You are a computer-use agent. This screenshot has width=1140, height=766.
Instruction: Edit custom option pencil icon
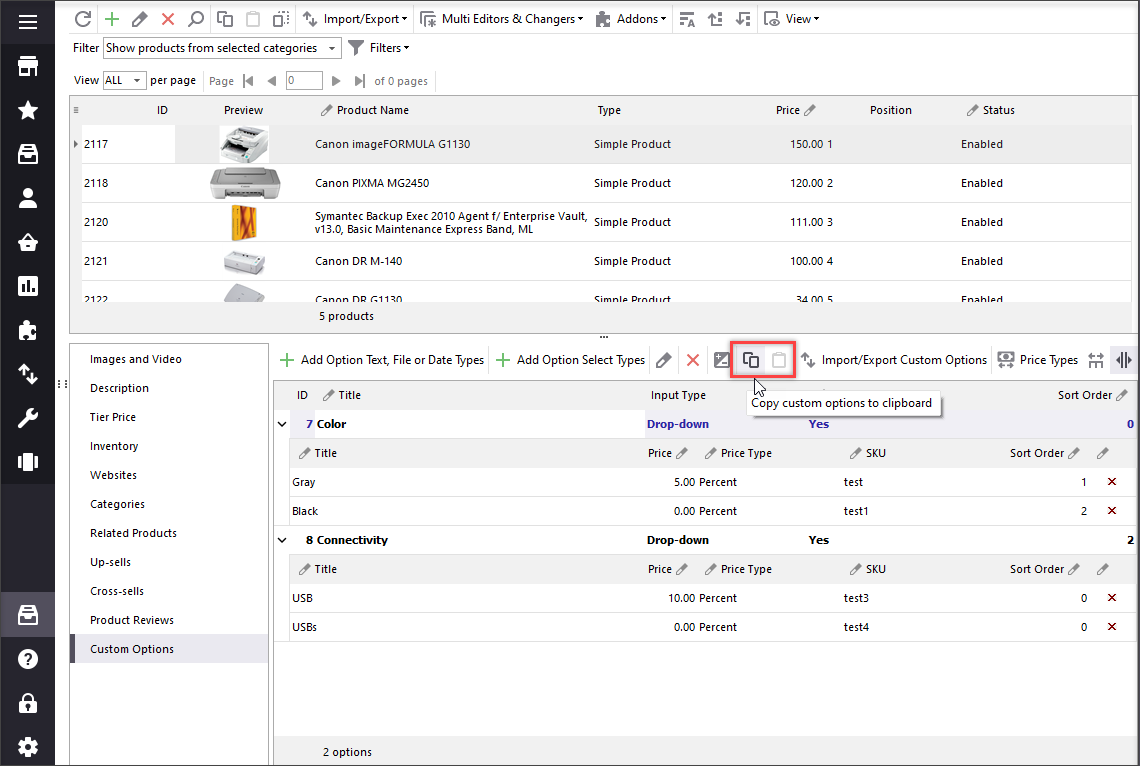[x=663, y=360]
